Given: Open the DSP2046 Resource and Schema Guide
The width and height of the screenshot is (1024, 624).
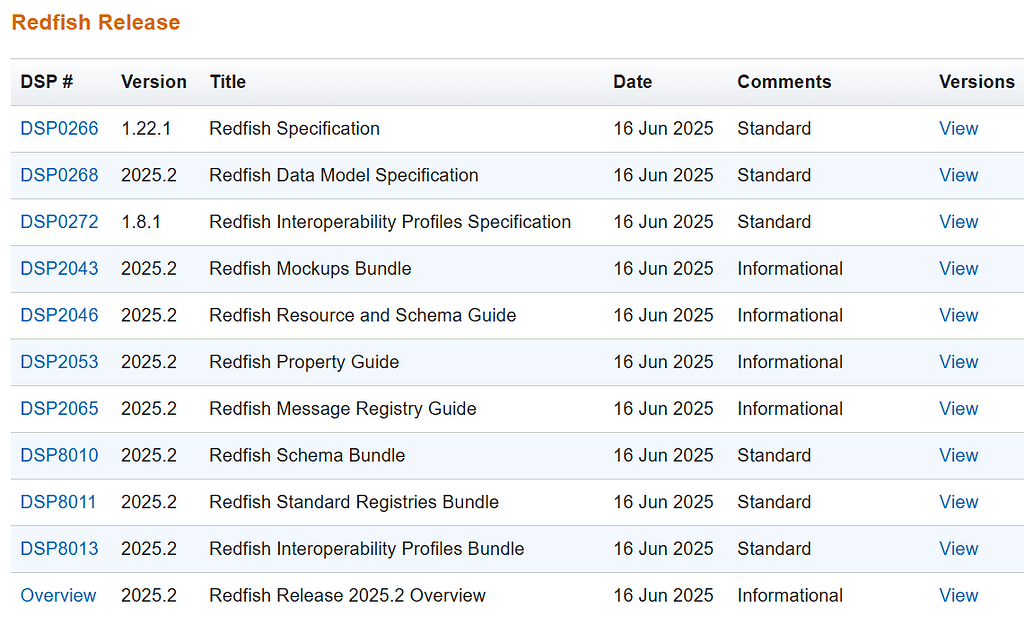Looking at the screenshot, I should pyautogui.click(x=59, y=315).
